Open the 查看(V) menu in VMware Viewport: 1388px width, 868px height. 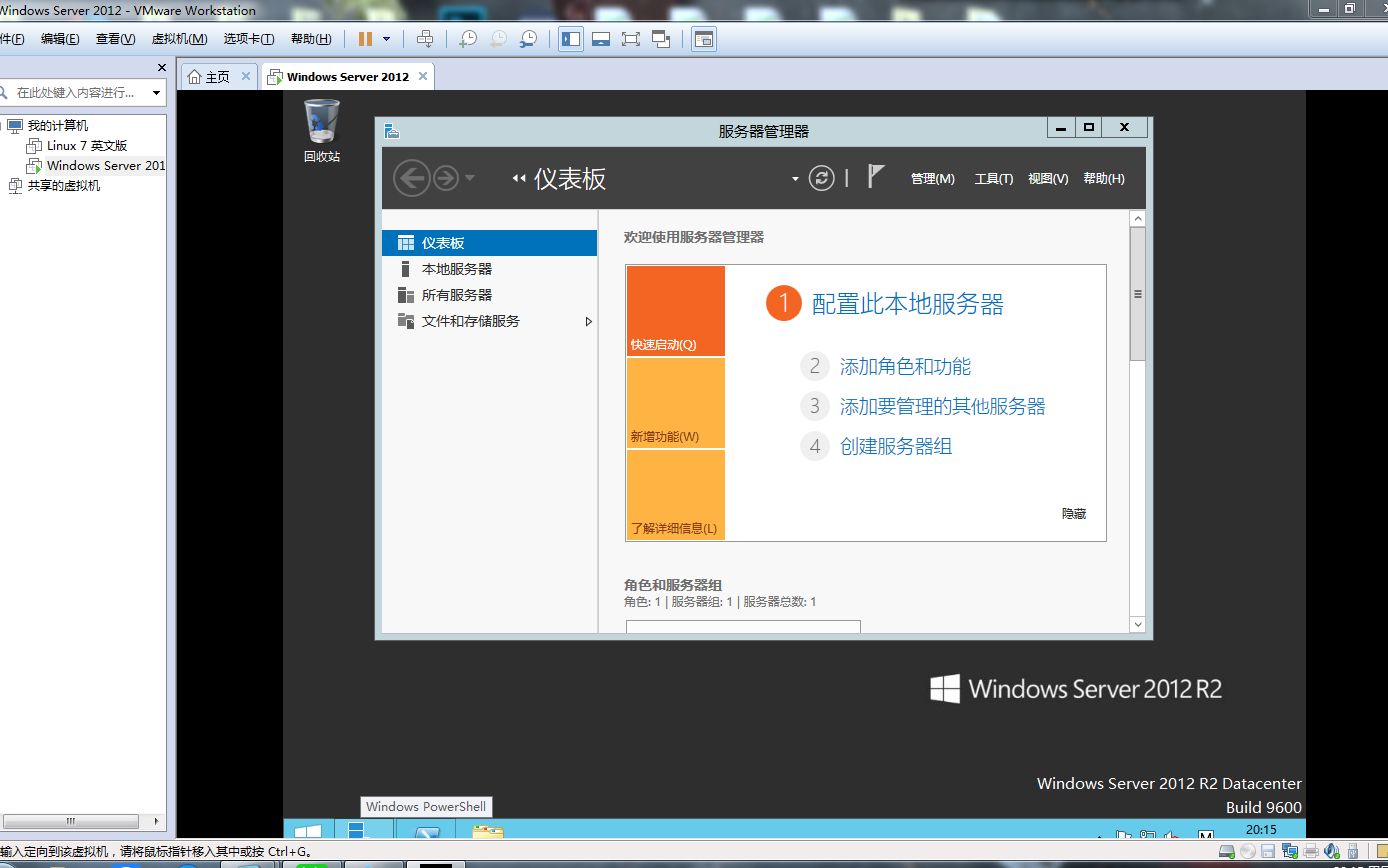(115, 39)
